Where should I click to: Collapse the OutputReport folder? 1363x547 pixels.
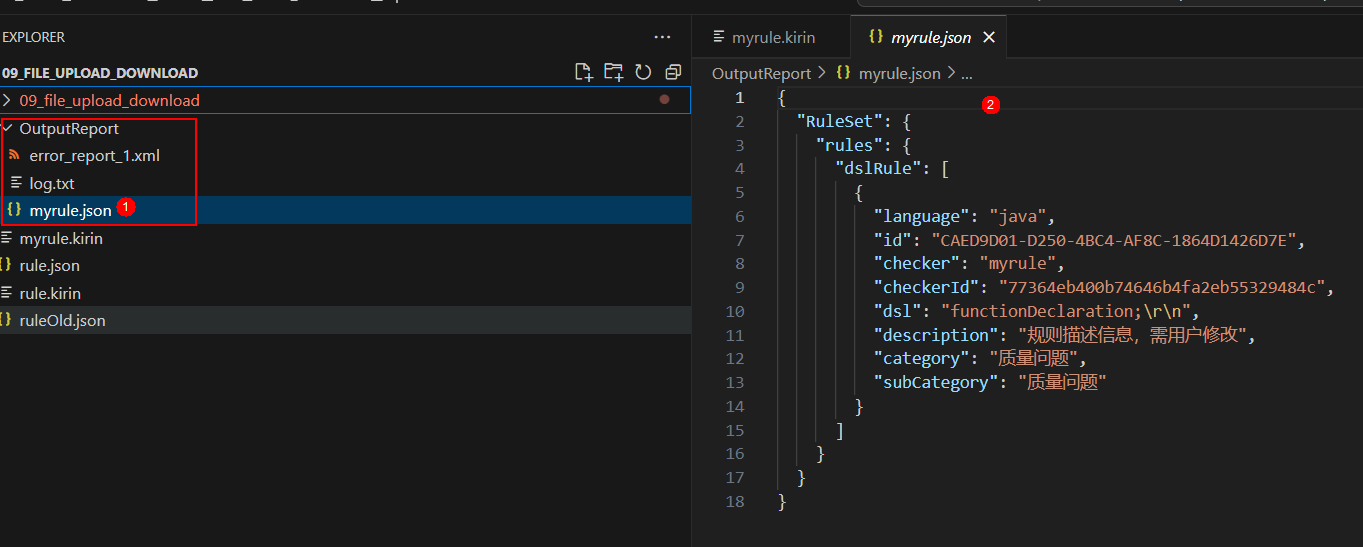(8, 128)
